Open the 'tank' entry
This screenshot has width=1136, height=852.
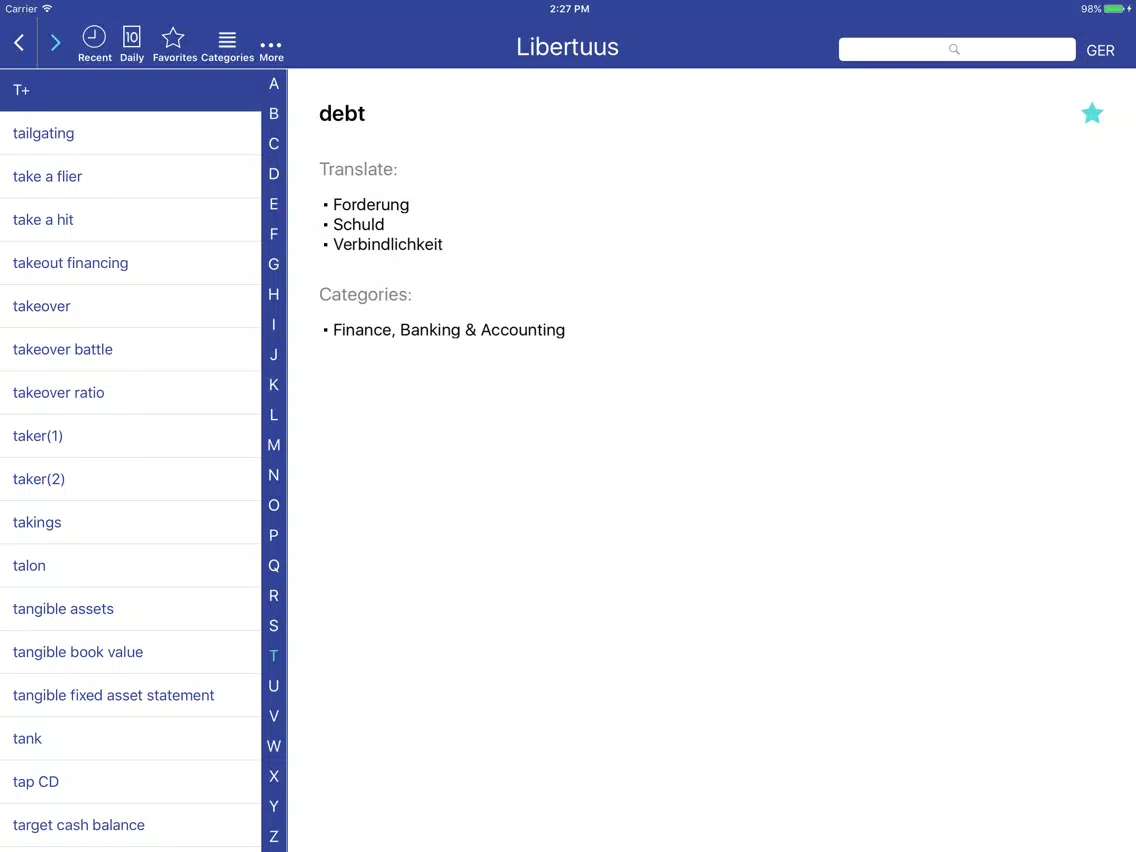click(x=130, y=738)
